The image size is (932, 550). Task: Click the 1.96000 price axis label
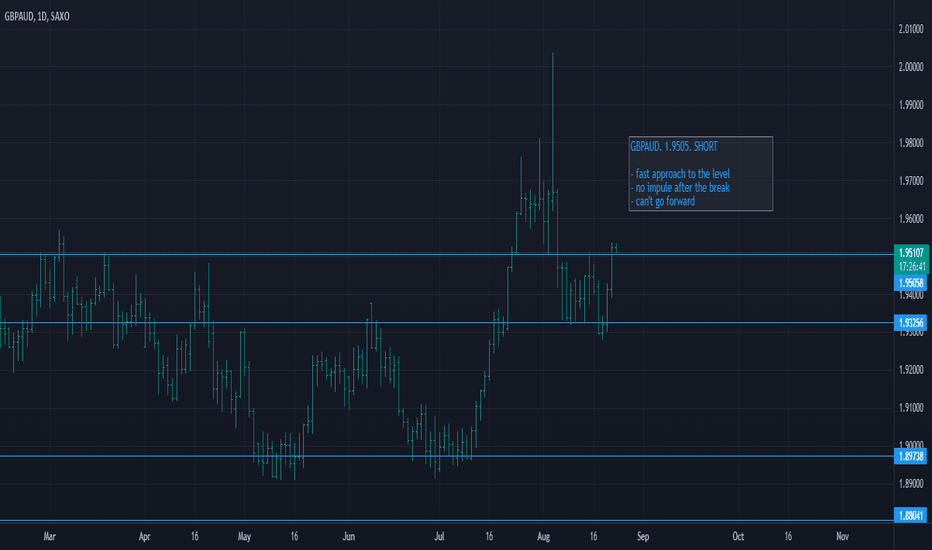coord(911,219)
